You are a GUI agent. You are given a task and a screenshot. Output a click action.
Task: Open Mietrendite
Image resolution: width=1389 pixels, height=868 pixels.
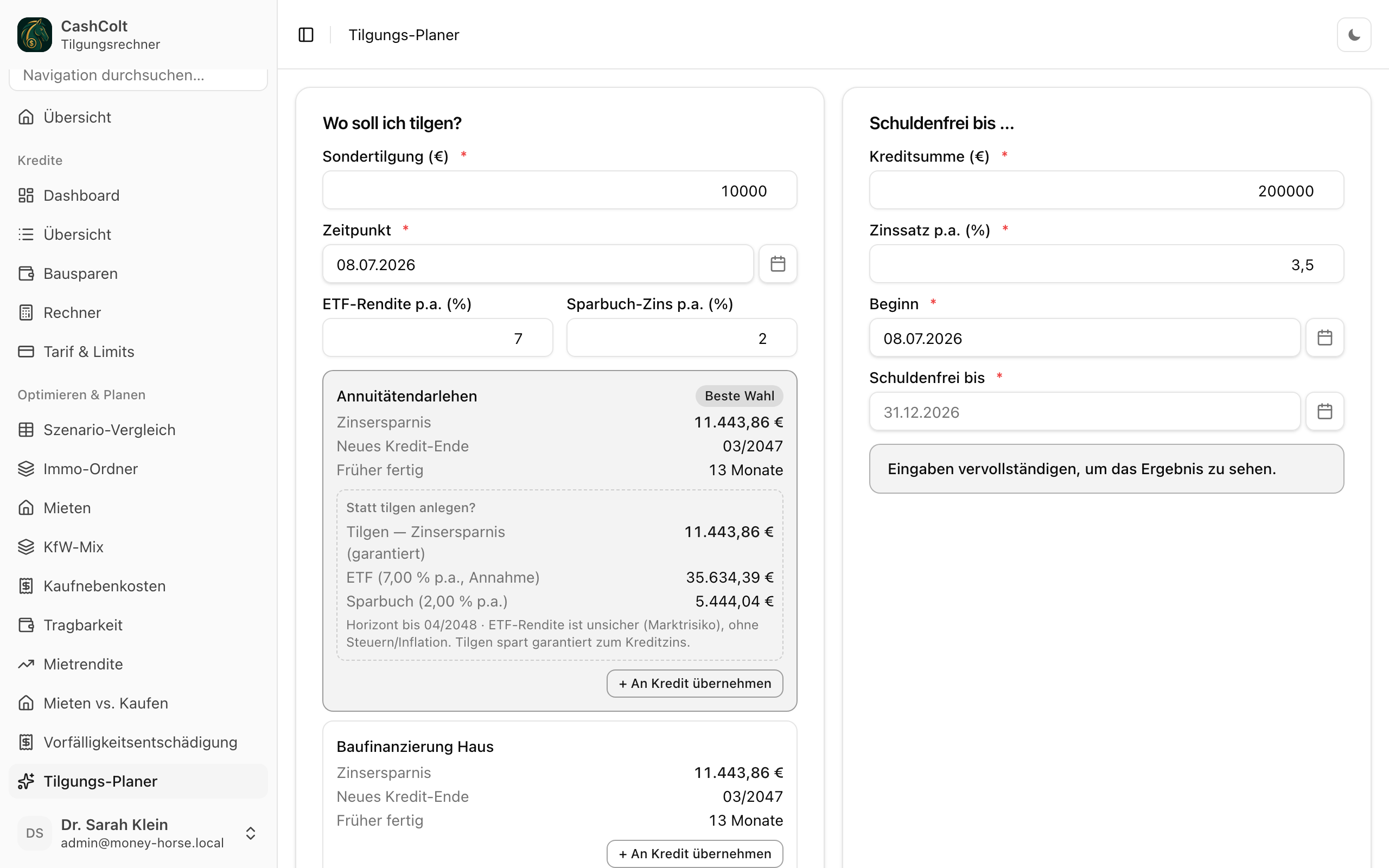138,663
